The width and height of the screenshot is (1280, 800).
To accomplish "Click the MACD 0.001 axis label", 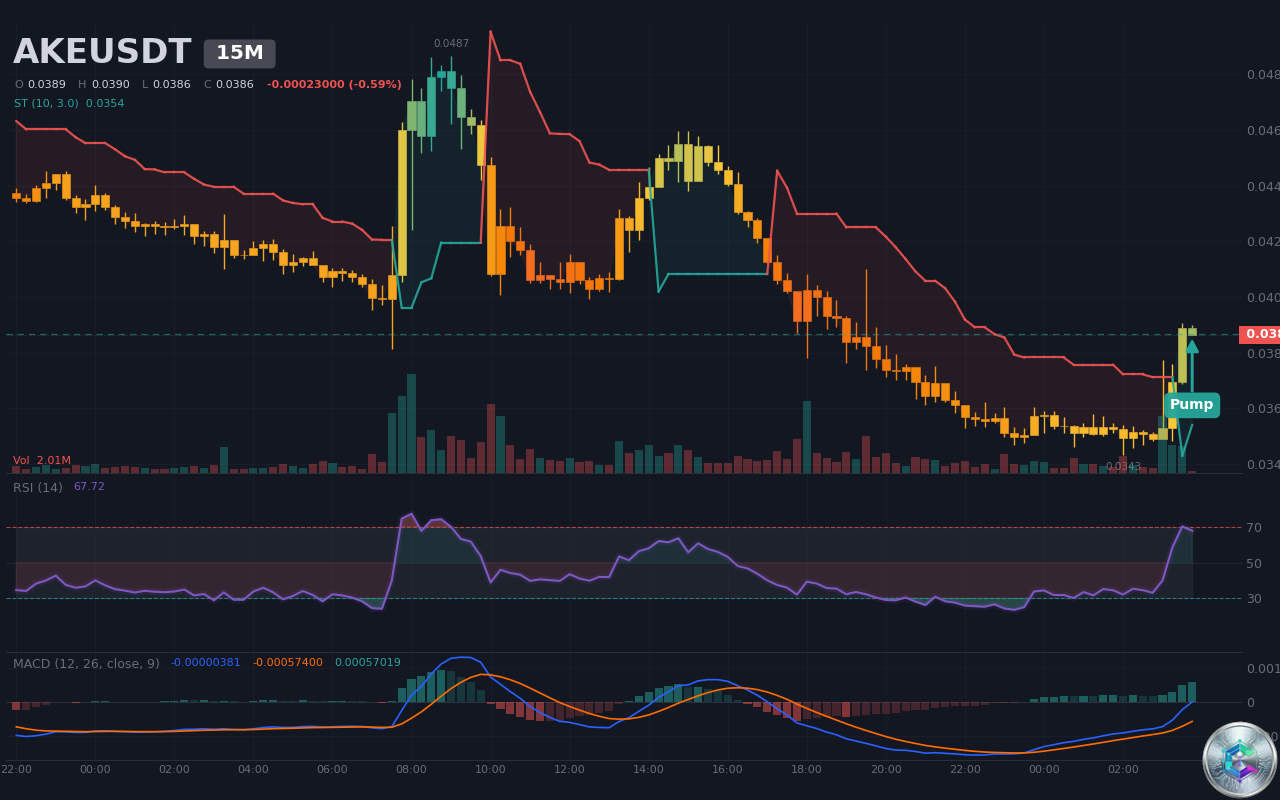I will tap(1262, 669).
